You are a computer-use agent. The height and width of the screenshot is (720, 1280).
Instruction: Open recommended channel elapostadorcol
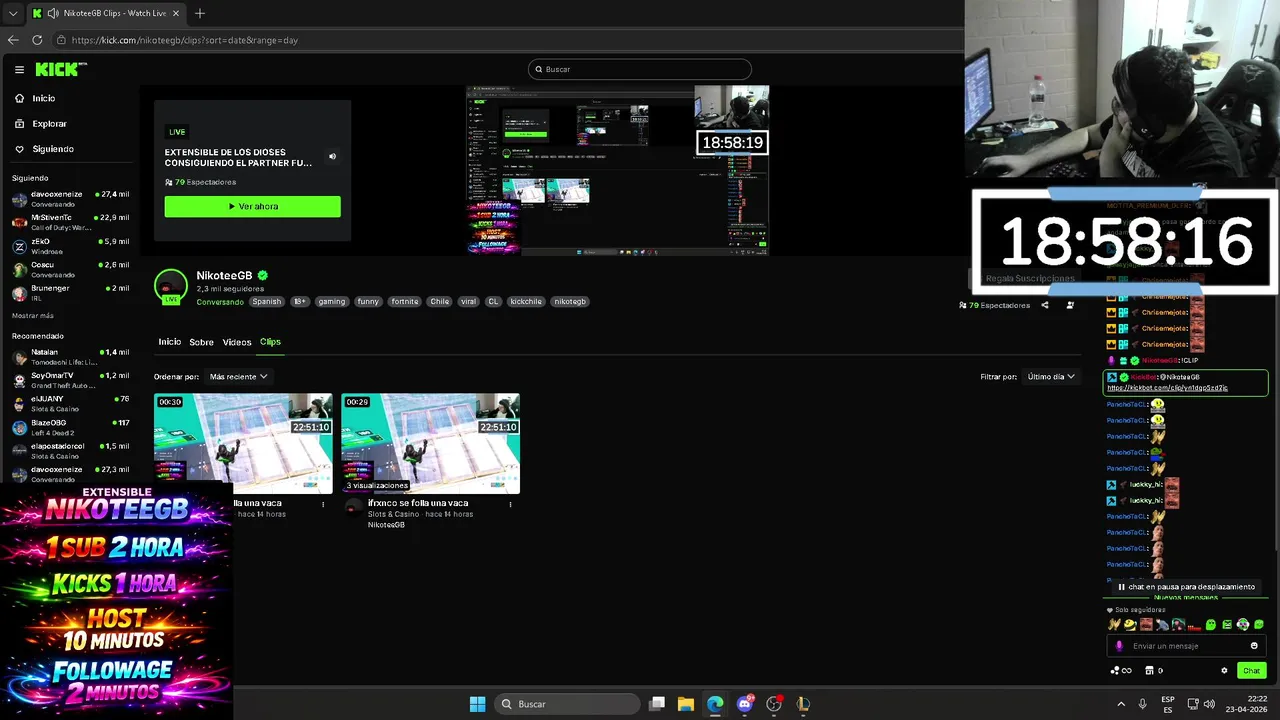point(70,450)
